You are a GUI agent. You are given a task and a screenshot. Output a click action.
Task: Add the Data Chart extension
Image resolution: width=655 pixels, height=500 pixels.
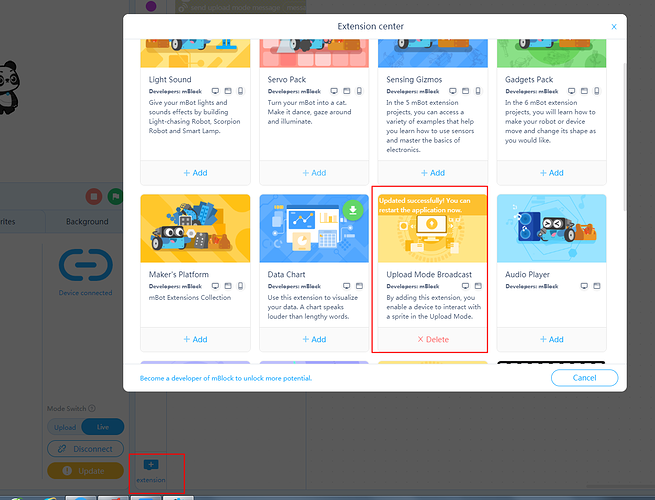pyautogui.click(x=314, y=339)
